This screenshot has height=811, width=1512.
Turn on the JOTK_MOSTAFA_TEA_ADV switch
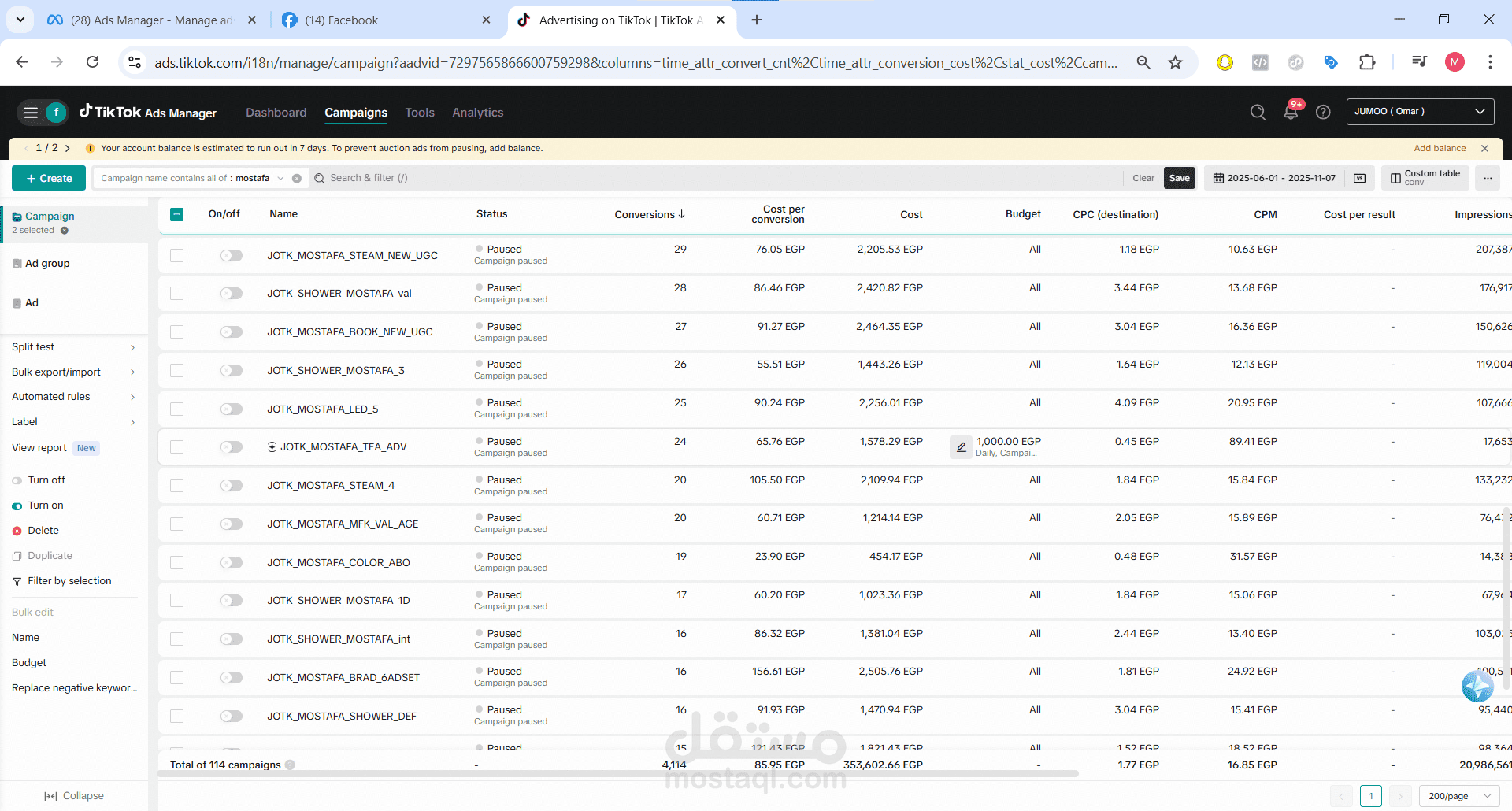tap(231, 446)
